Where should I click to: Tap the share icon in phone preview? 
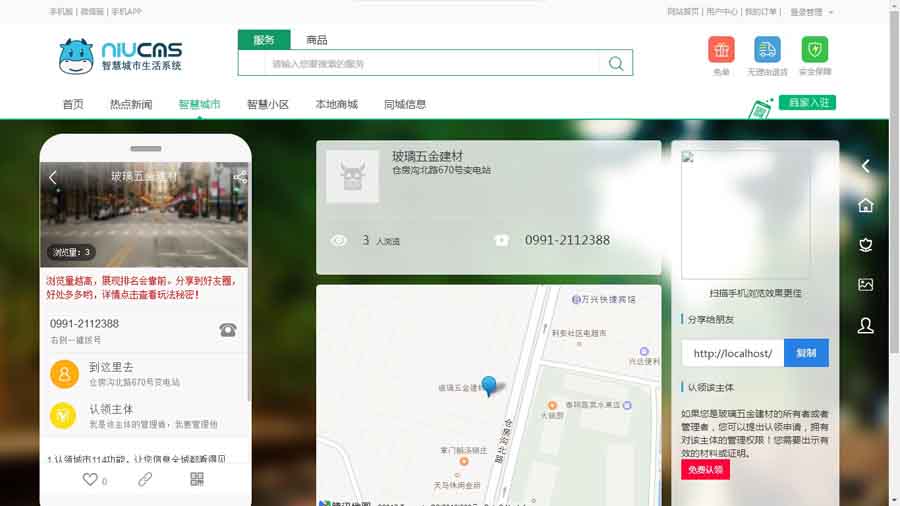(240, 177)
